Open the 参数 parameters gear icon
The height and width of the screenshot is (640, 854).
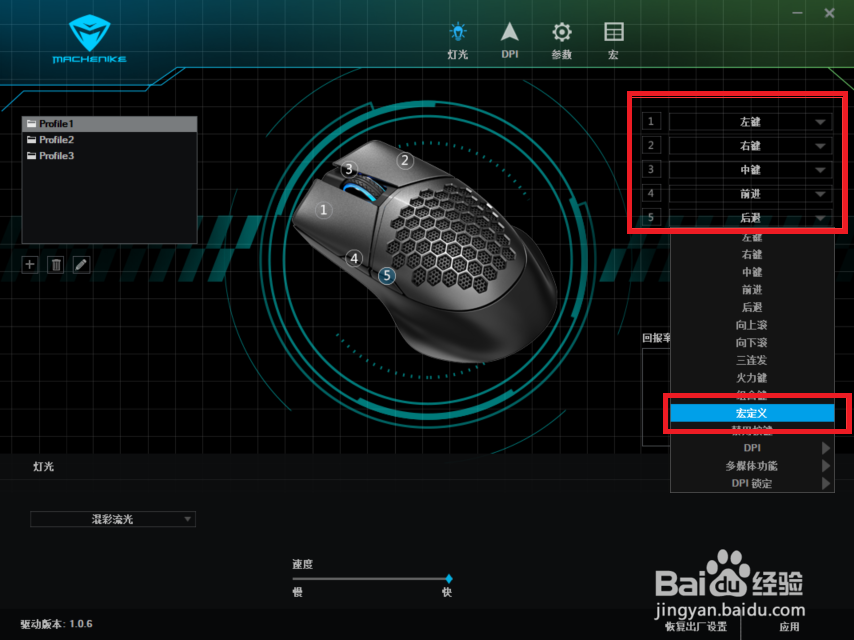(562, 41)
